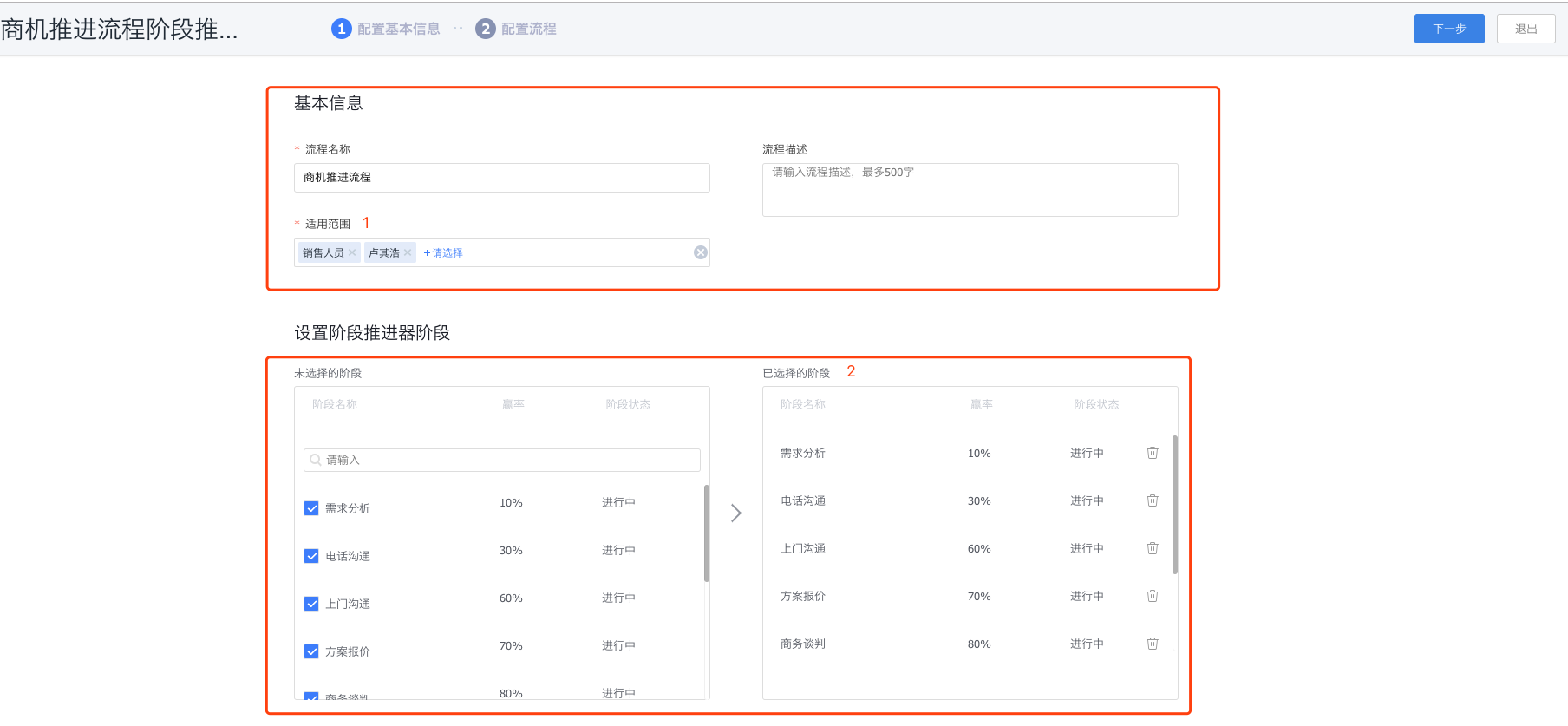Image resolution: width=1568 pixels, height=726 pixels.
Task: Remove the 卢其浩 tag
Action: tap(408, 252)
